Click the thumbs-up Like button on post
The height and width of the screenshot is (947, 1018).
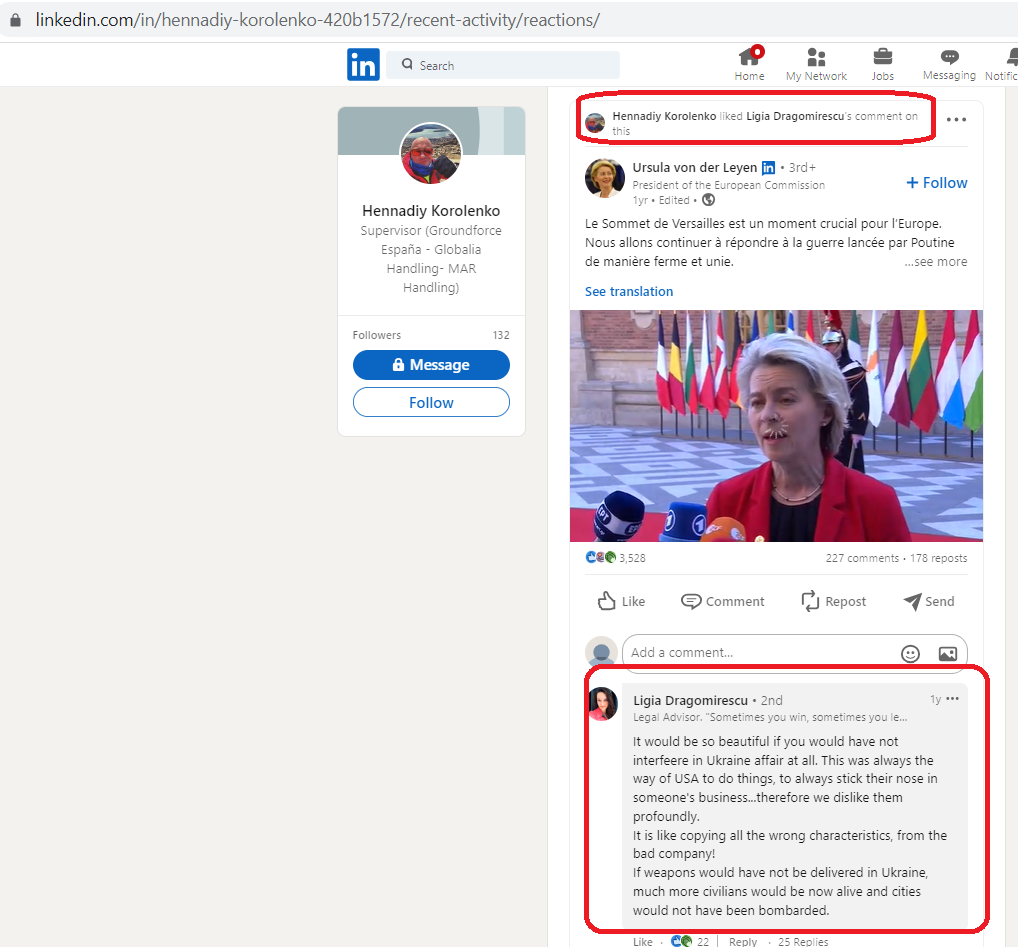(x=621, y=601)
